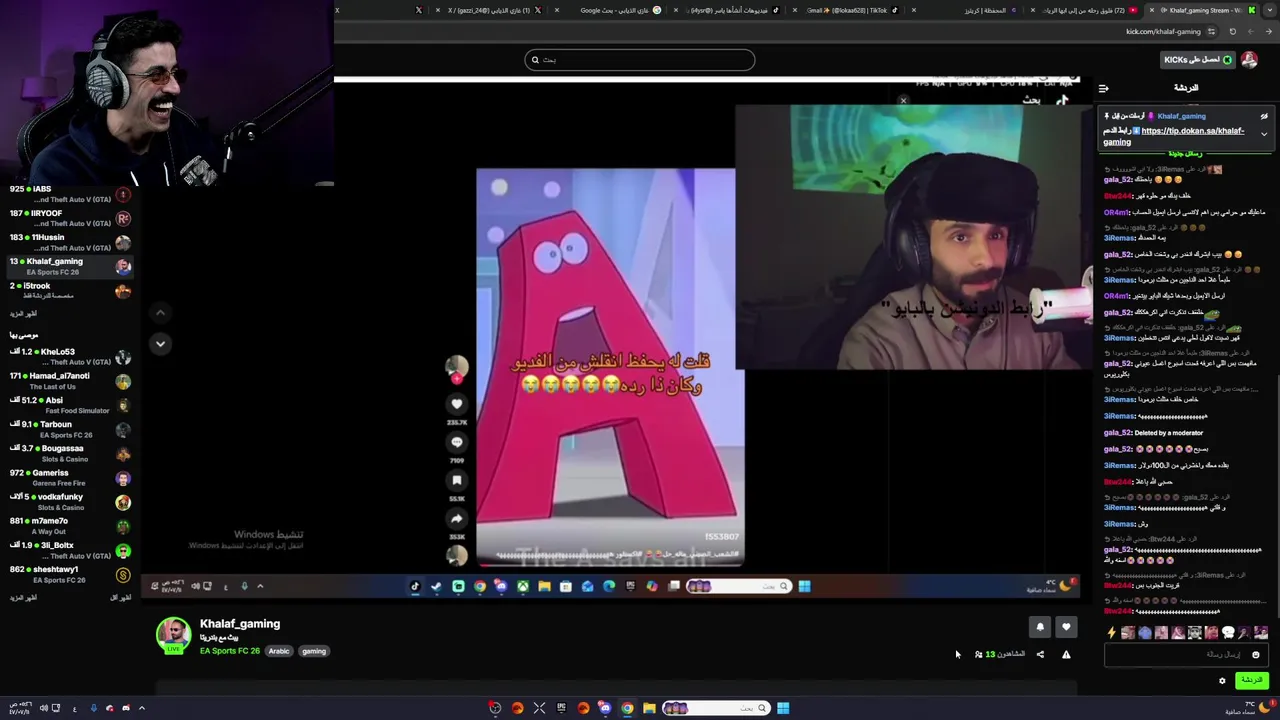Open the Tarboun recommended channel
1280x720 pixels.
[x=70, y=429]
